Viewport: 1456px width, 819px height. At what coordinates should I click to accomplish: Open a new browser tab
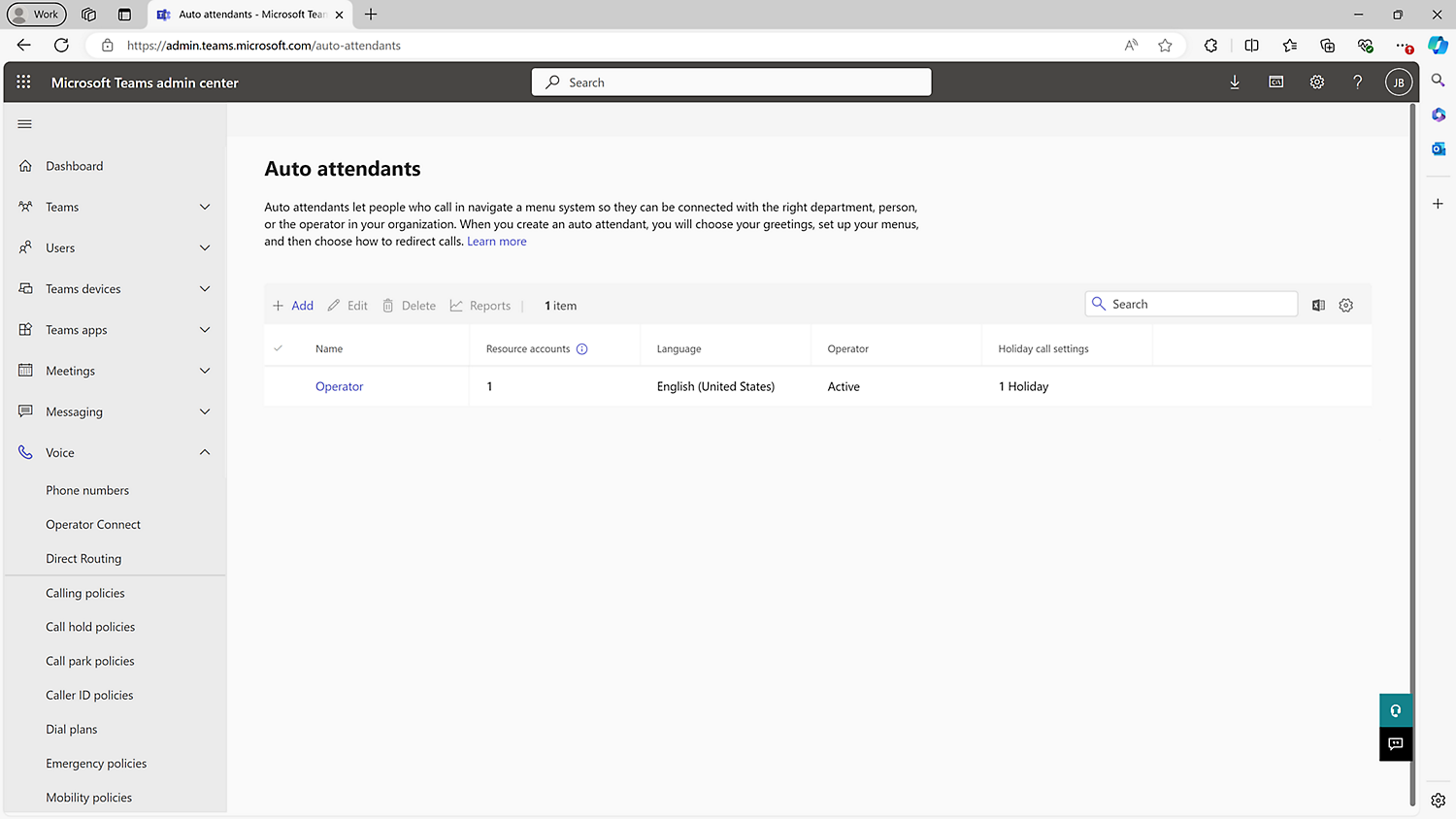pyautogui.click(x=371, y=15)
